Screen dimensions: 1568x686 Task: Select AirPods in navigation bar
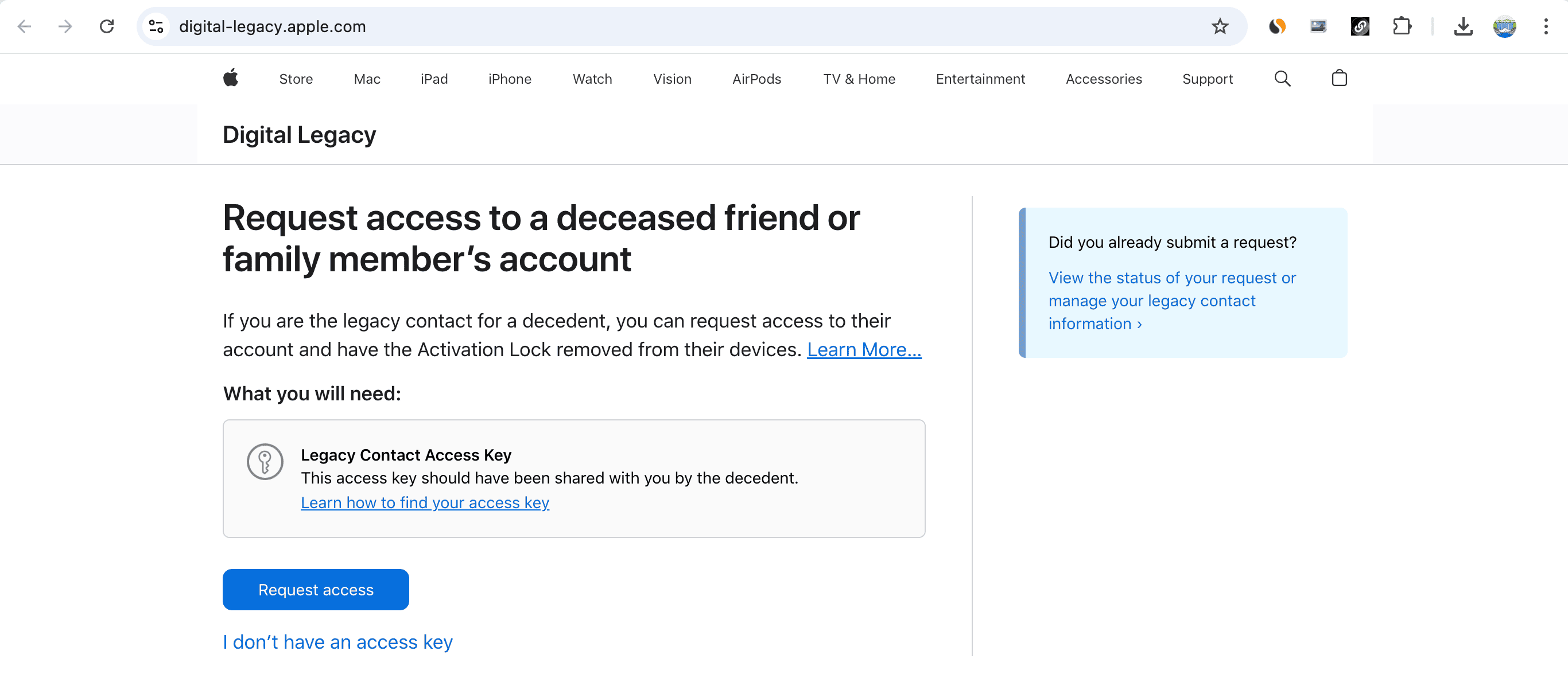coord(756,79)
